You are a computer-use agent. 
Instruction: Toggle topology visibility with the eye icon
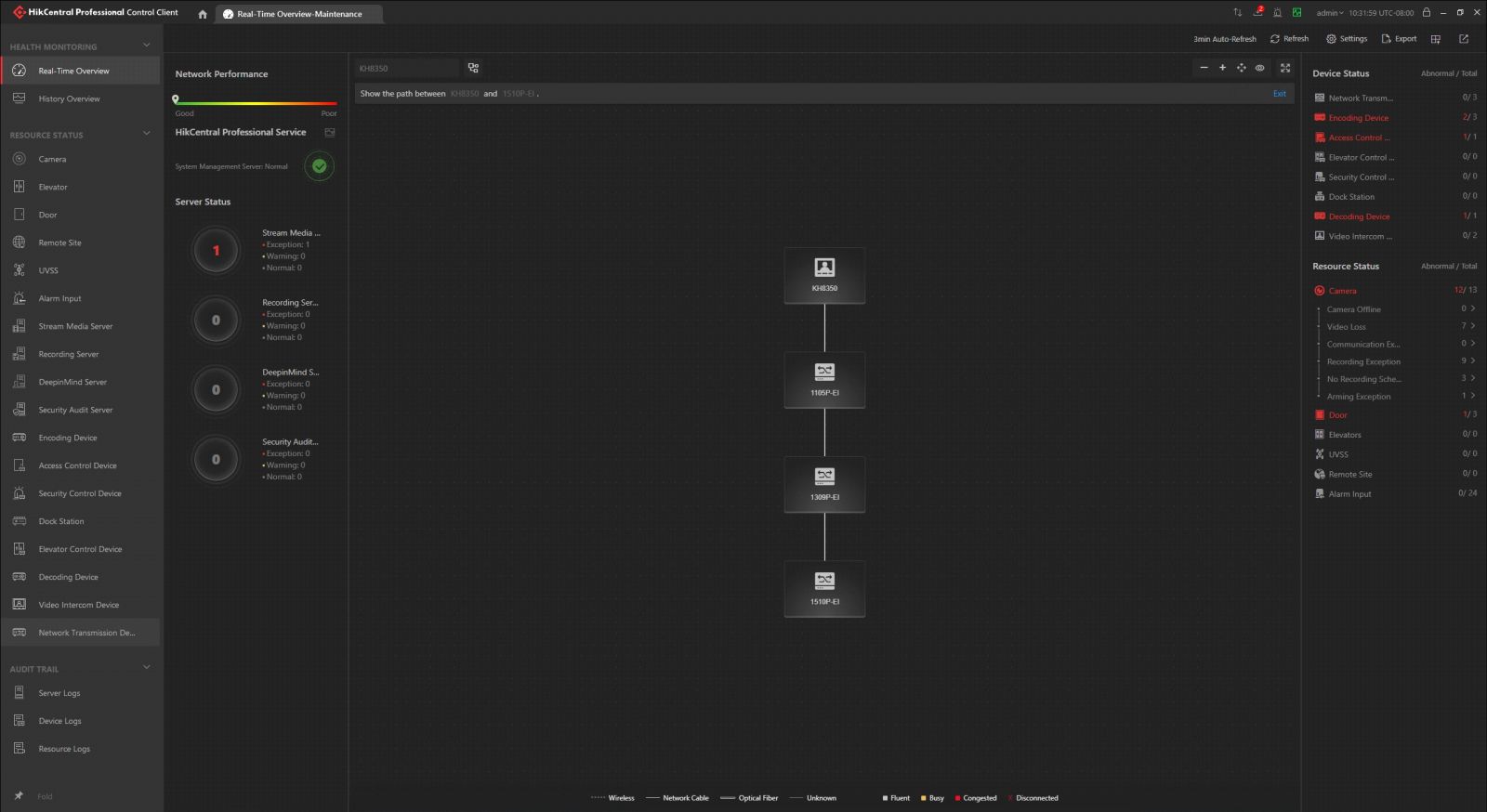(1260, 68)
